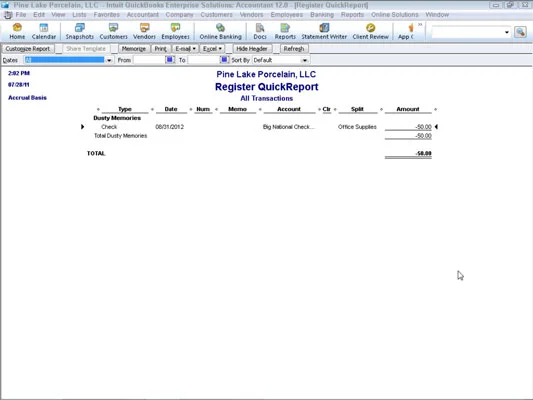Open the Home icon in toolbar
Screen dimensions: 533x400
[17, 31]
